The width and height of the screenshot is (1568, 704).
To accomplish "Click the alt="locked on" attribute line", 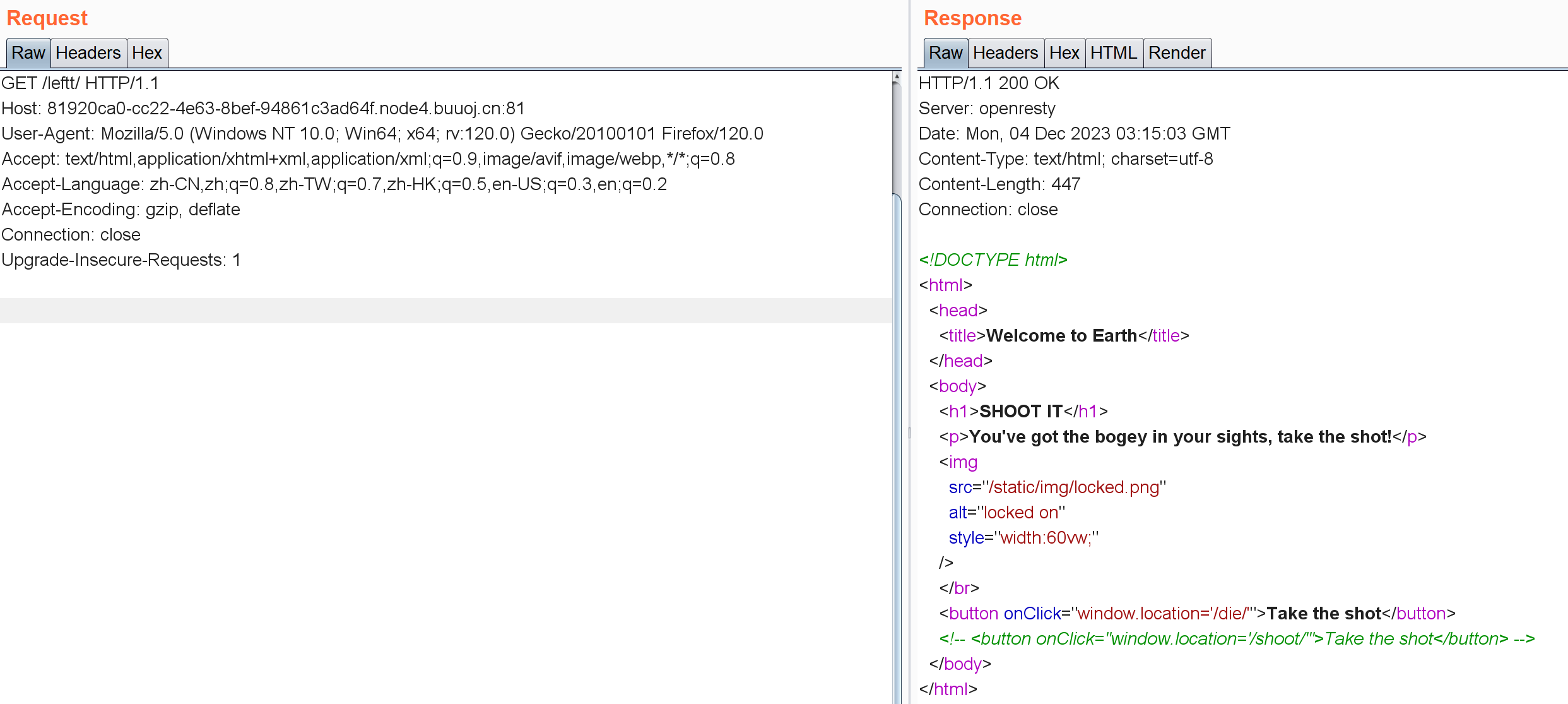I will coord(1007,513).
